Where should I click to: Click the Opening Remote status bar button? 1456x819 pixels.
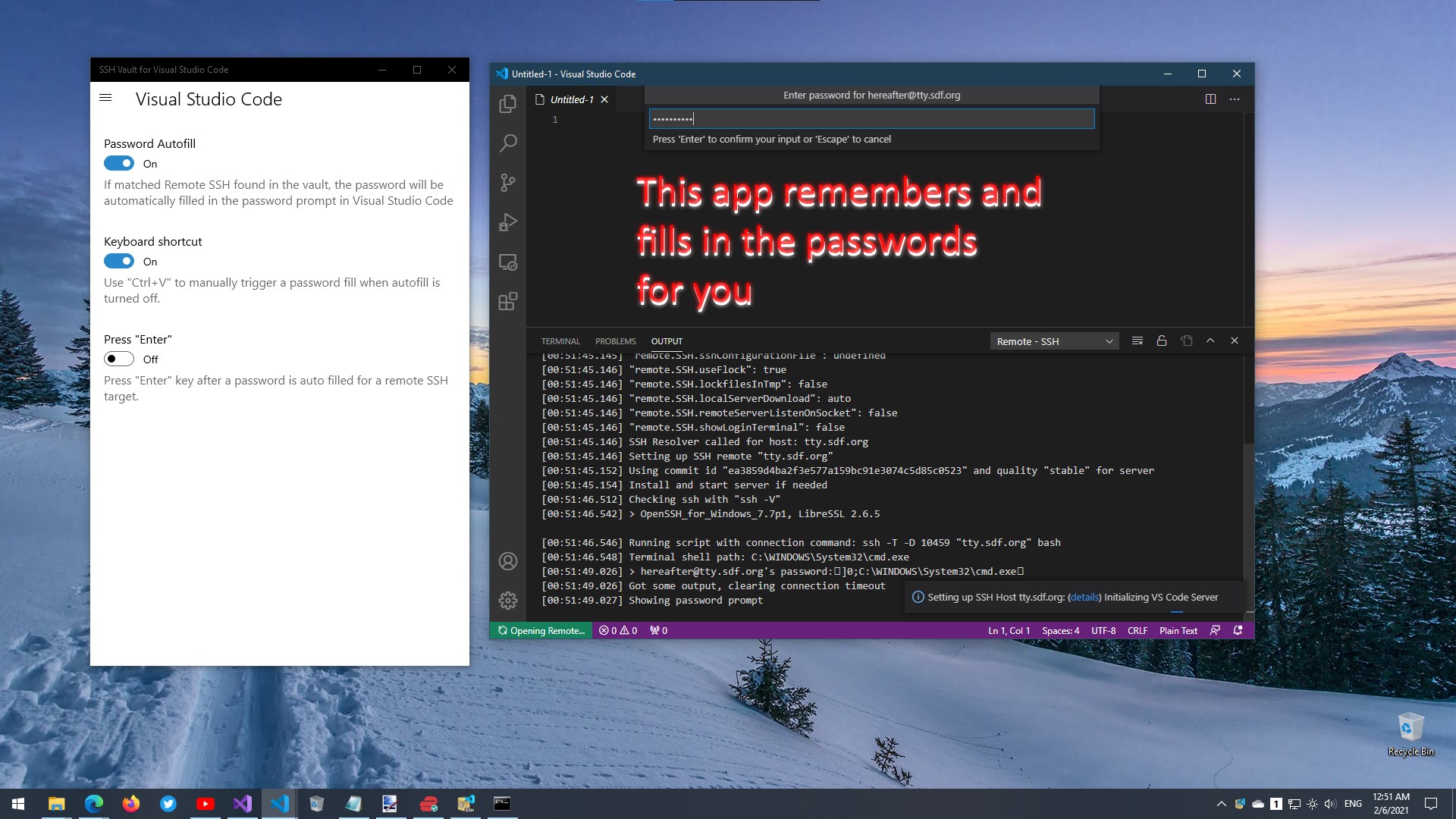point(541,631)
